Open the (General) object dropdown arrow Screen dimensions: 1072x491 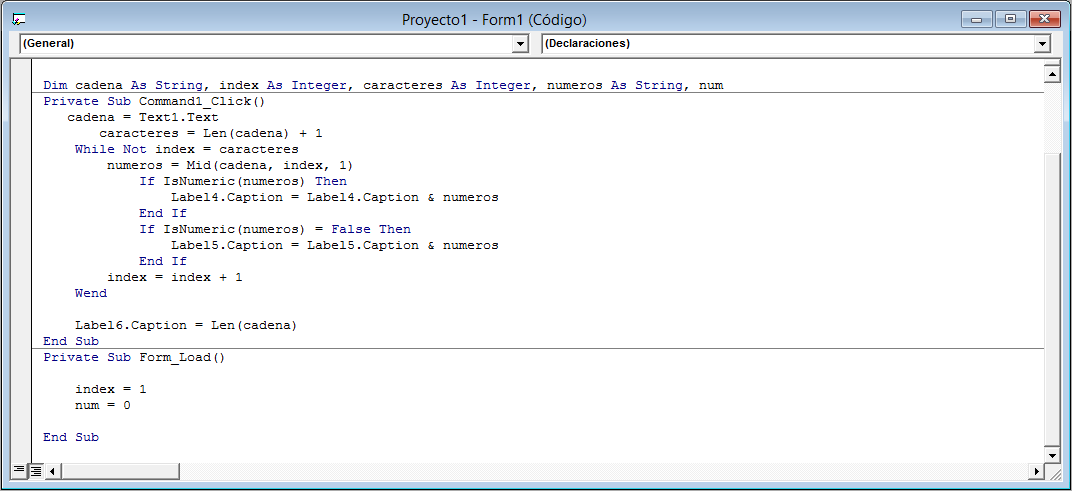coord(520,44)
